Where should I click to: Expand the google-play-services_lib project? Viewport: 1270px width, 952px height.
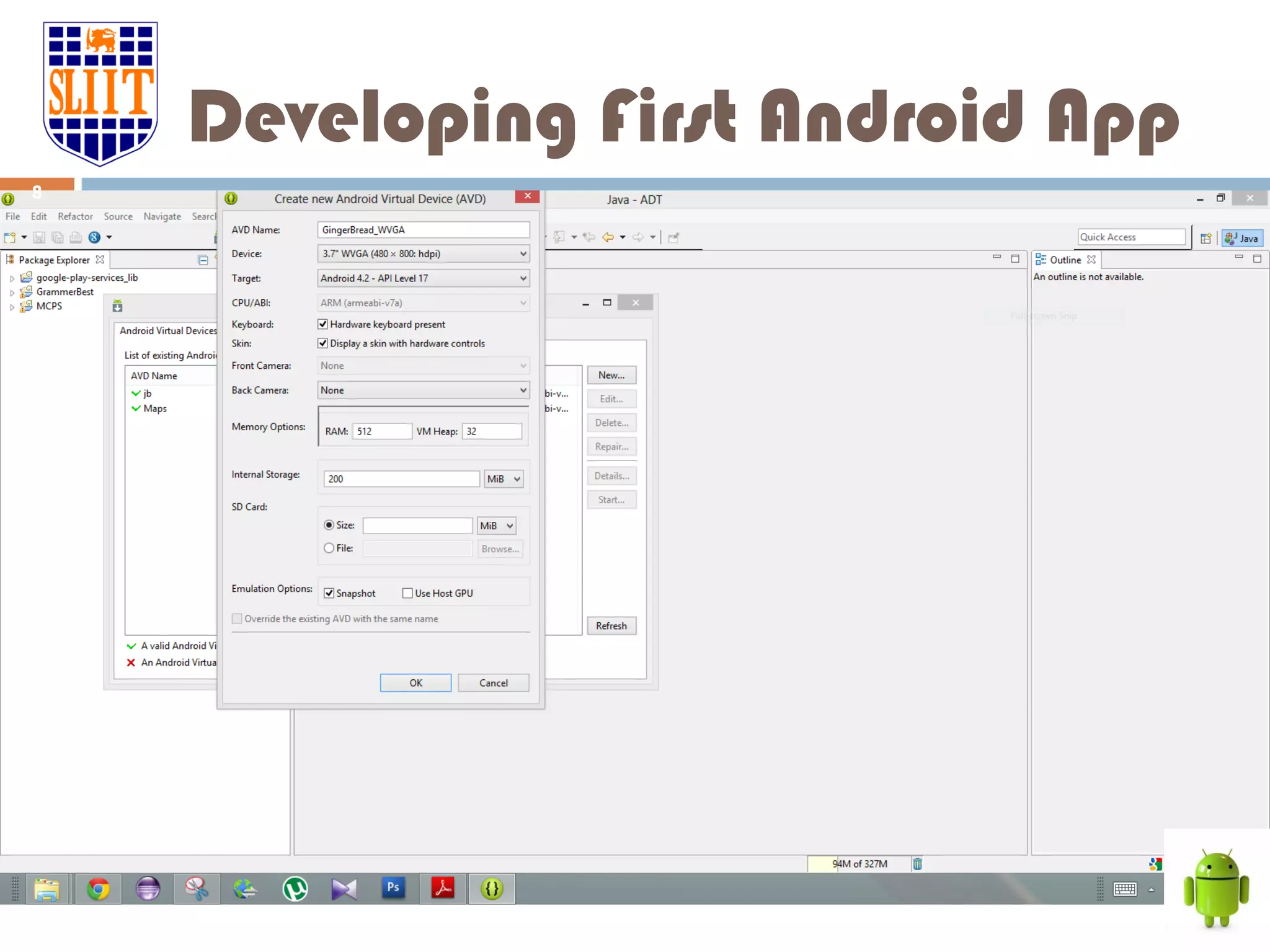12,278
